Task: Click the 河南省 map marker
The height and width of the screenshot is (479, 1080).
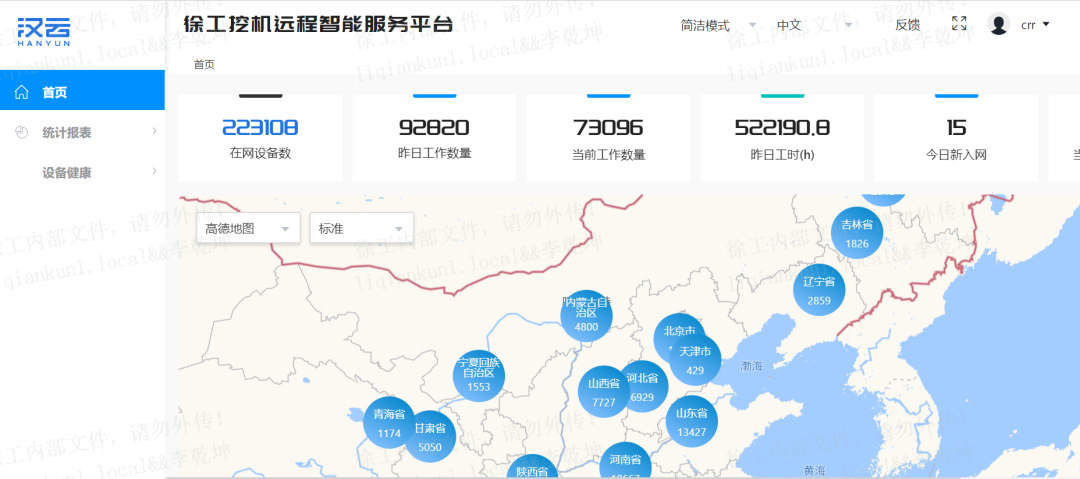Action: pos(625,461)
